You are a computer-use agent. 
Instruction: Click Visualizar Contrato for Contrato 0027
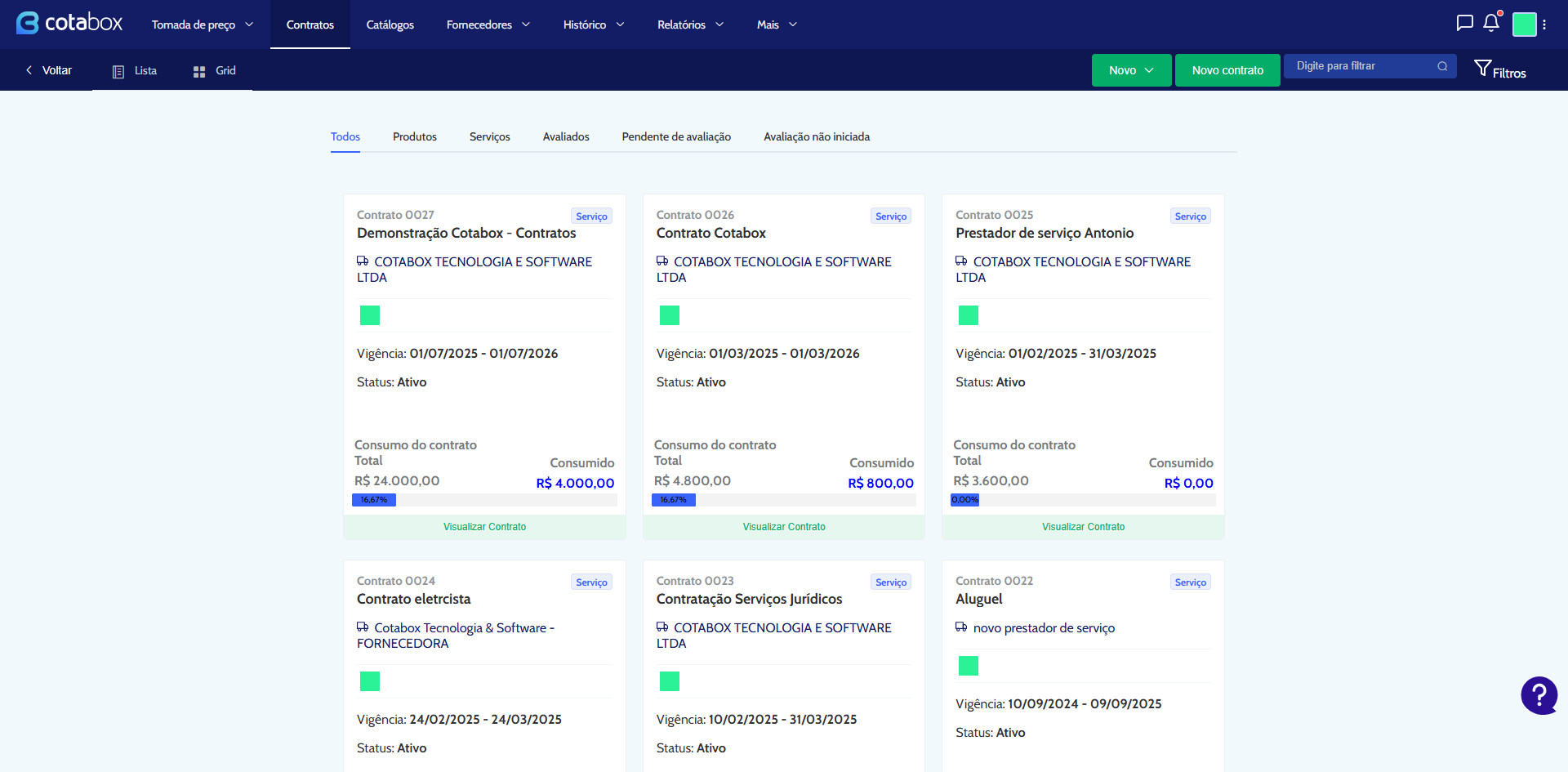(484, 527)
